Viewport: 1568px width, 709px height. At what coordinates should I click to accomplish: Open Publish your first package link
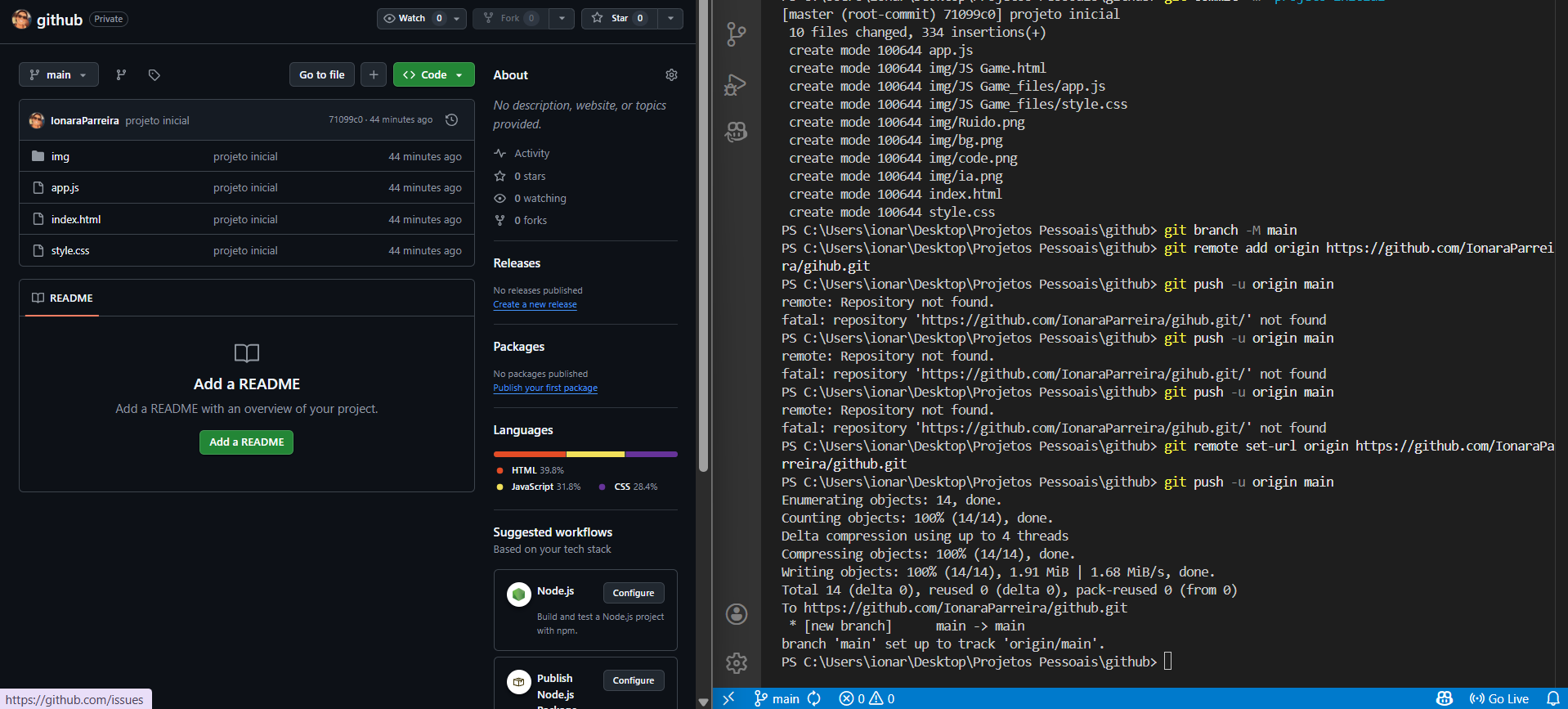point(545,388)
